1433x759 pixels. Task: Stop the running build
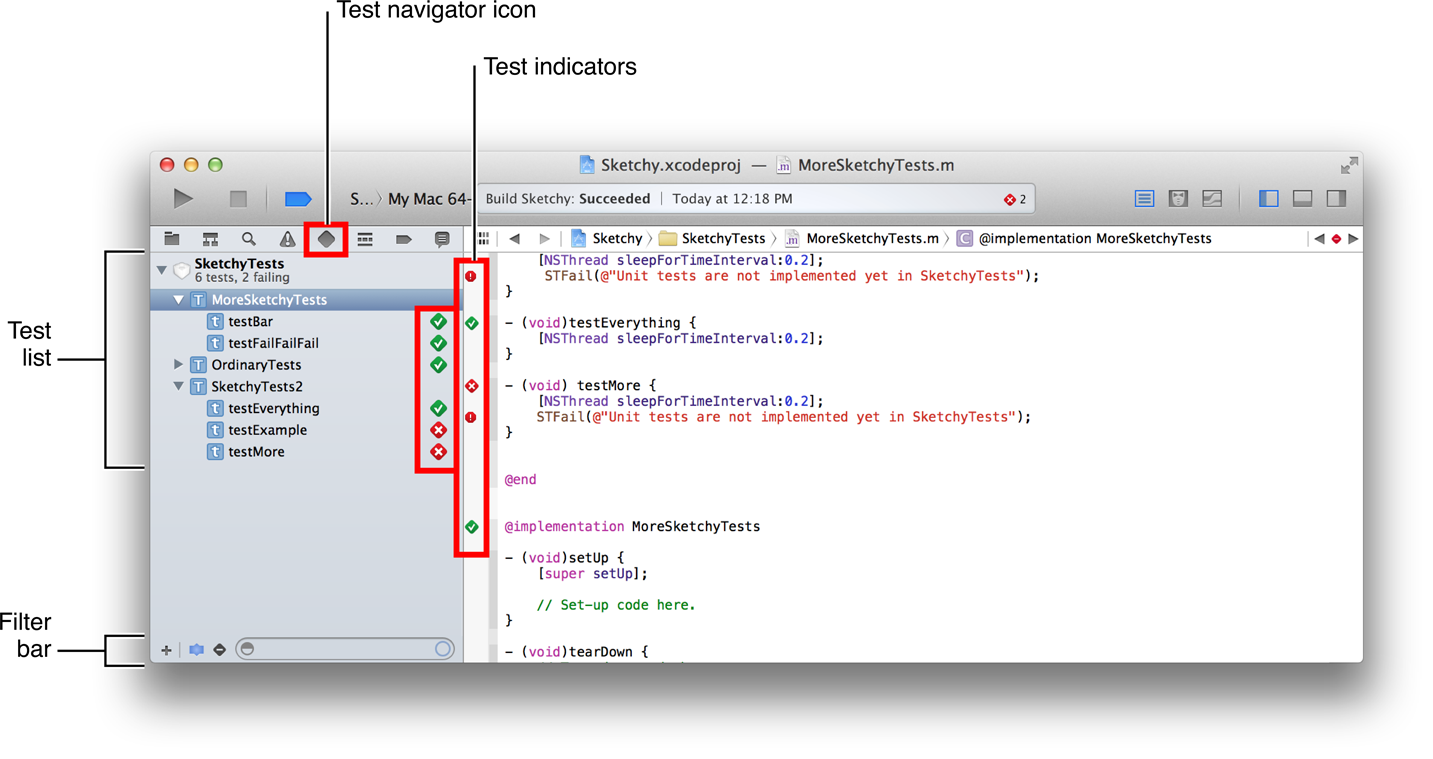(238, 199)
